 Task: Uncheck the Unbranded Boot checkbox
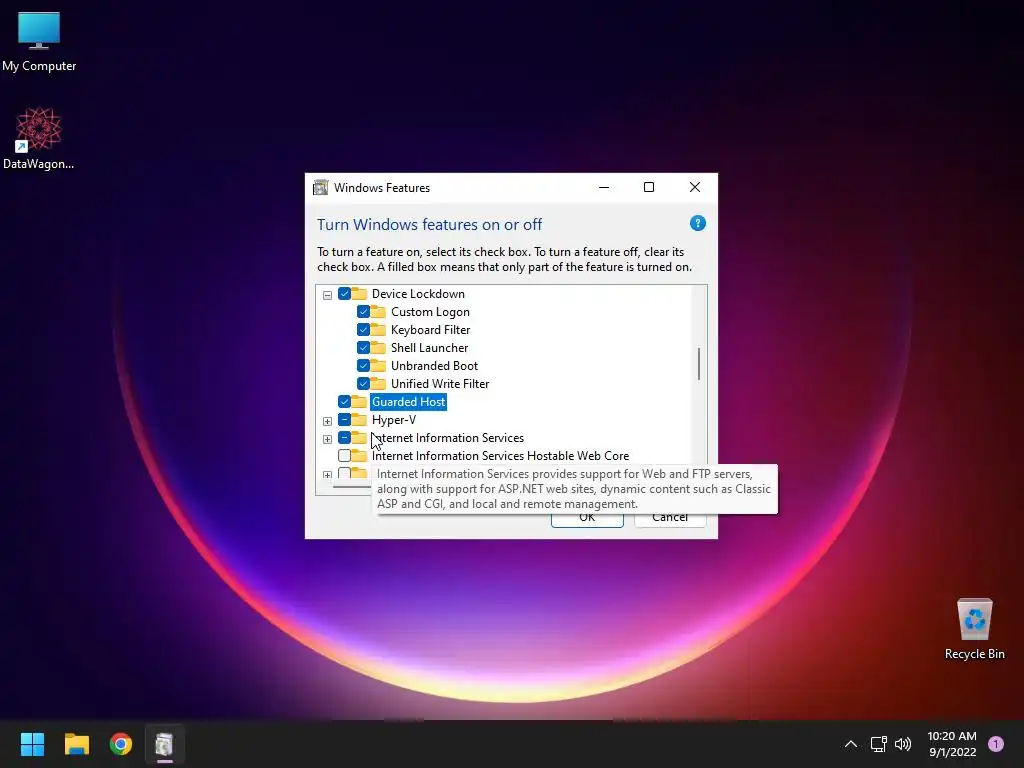(x=363, y=366)
